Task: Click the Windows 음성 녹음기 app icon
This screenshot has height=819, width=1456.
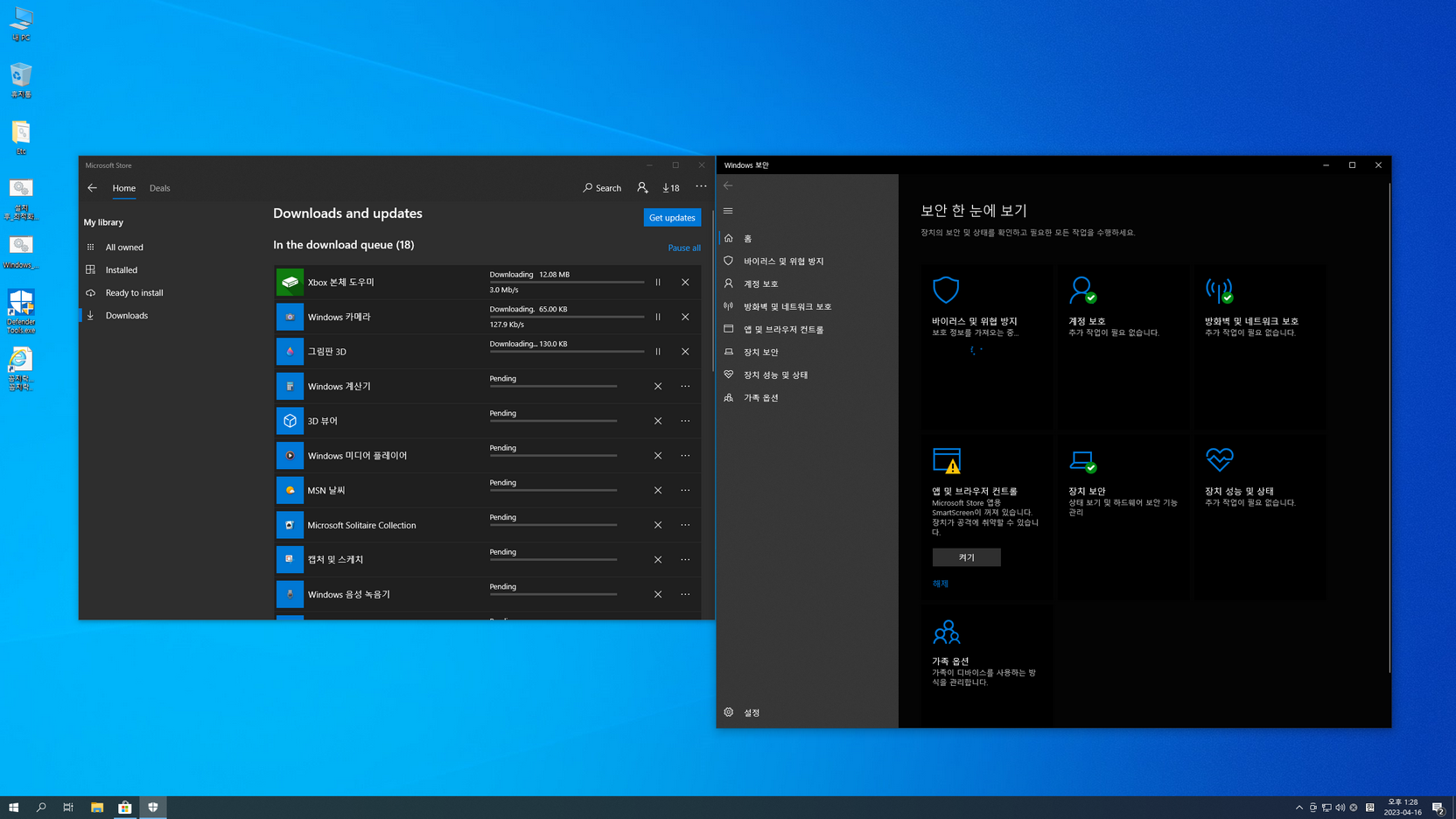Action: [290, 594]
